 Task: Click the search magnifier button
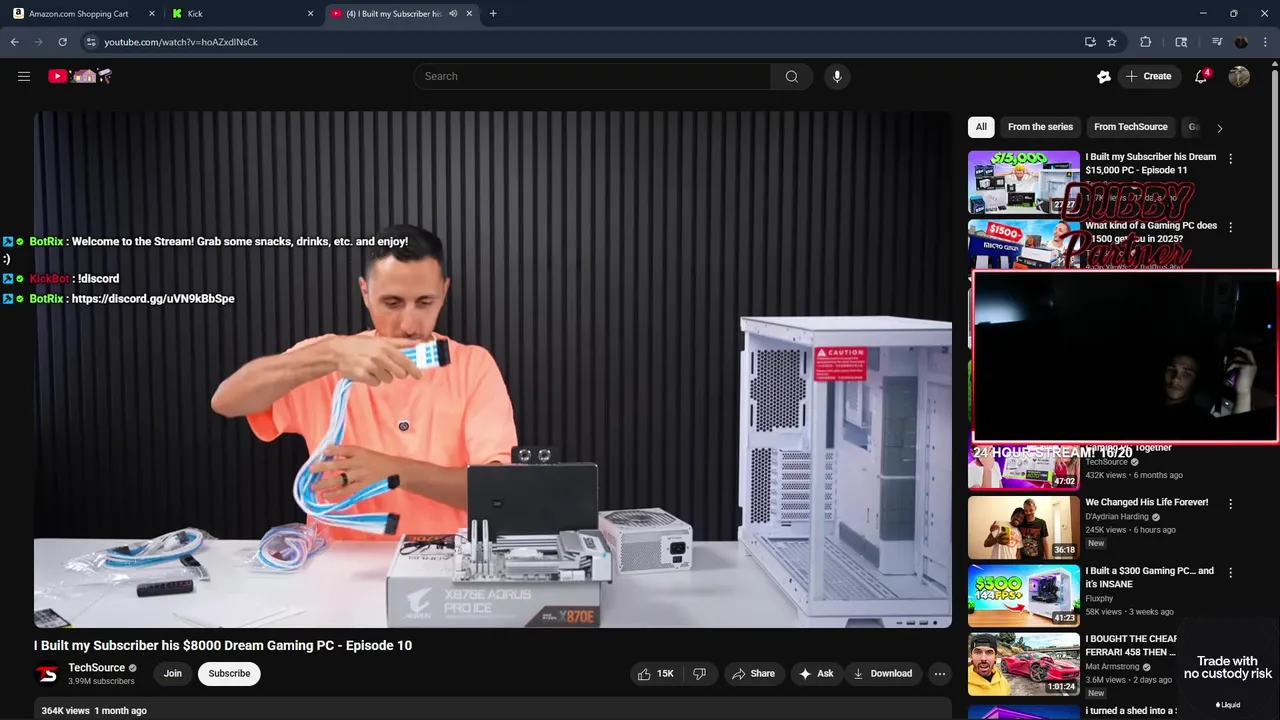pyautogui.click(x=791, y=76)
